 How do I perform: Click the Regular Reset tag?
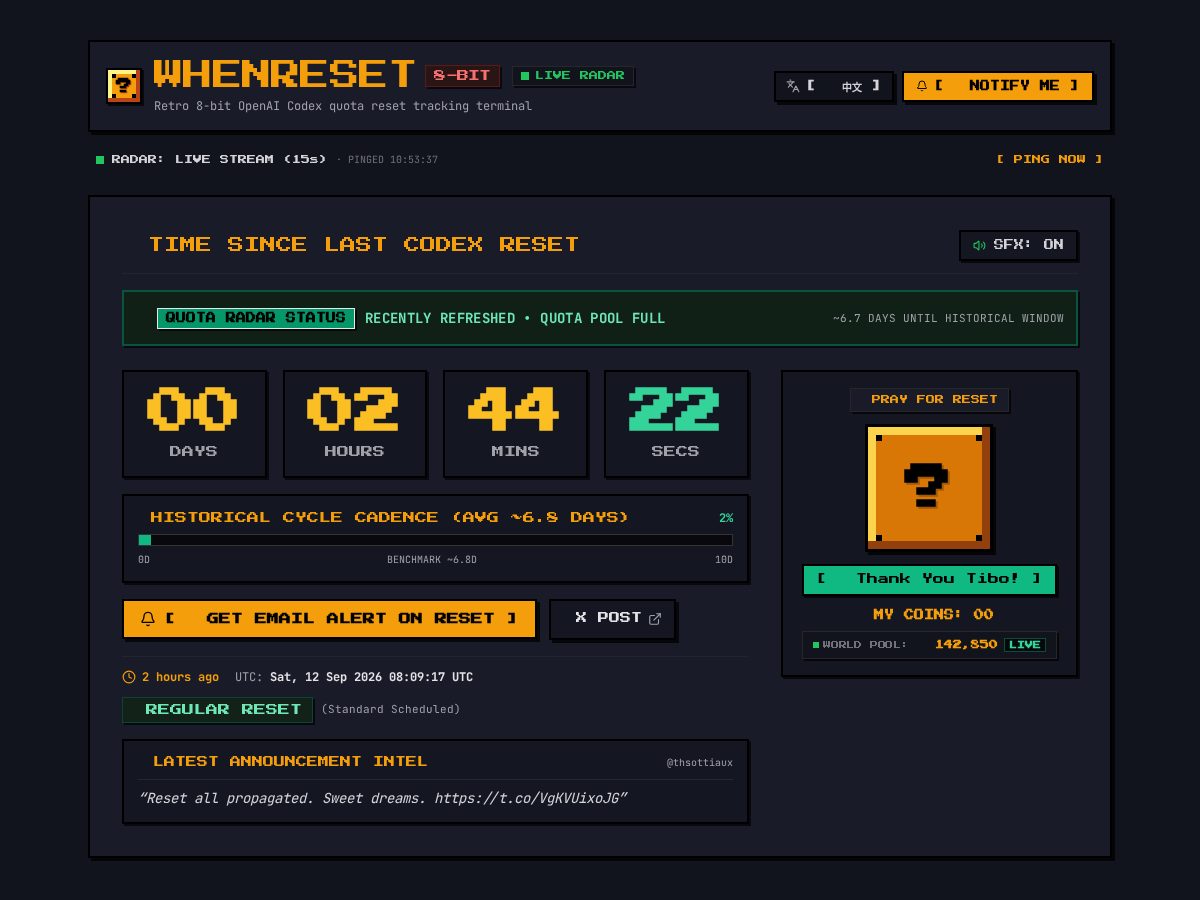pos(218,710)
